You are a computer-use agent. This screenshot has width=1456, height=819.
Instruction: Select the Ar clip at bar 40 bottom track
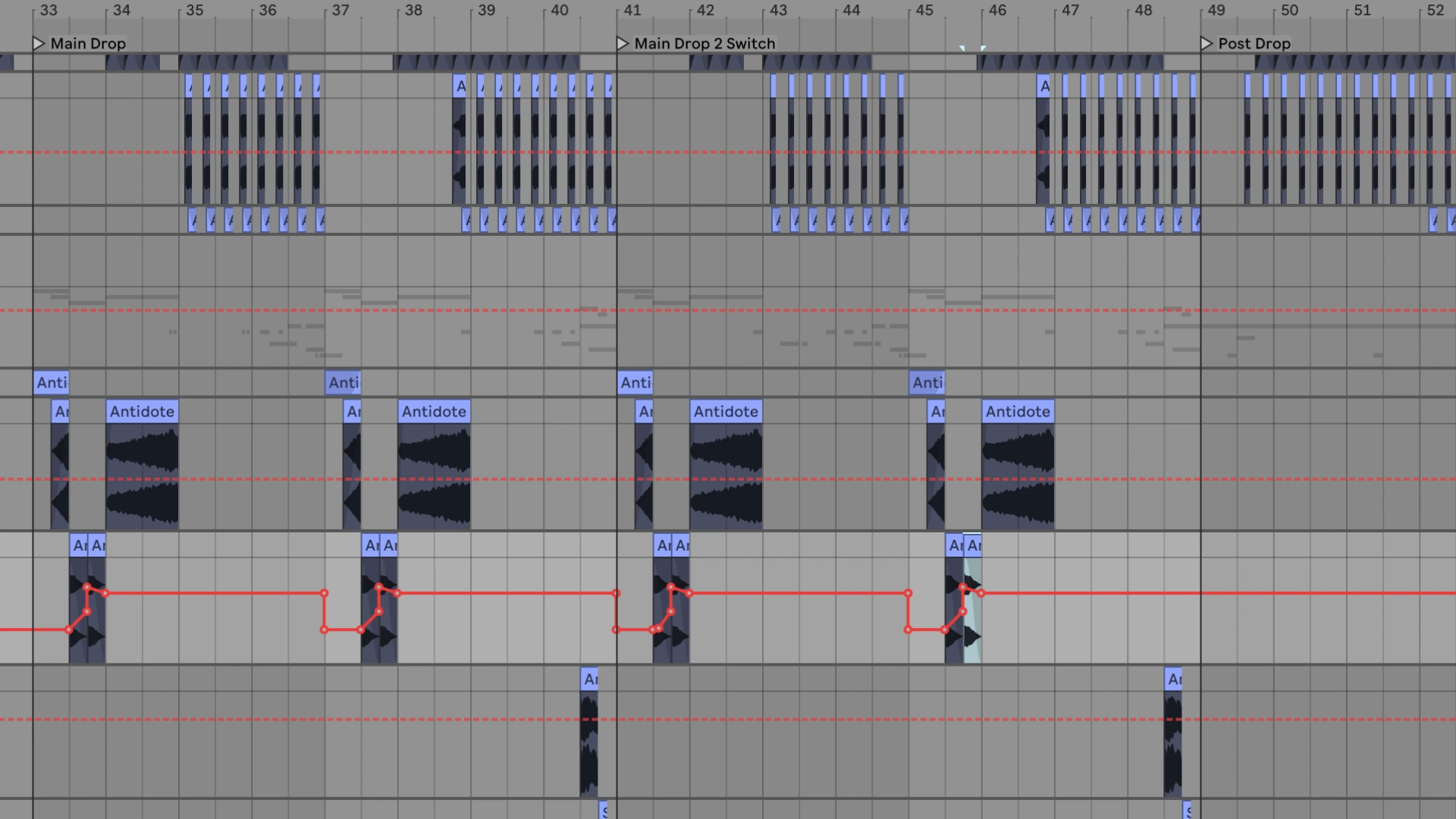[588, 679]
